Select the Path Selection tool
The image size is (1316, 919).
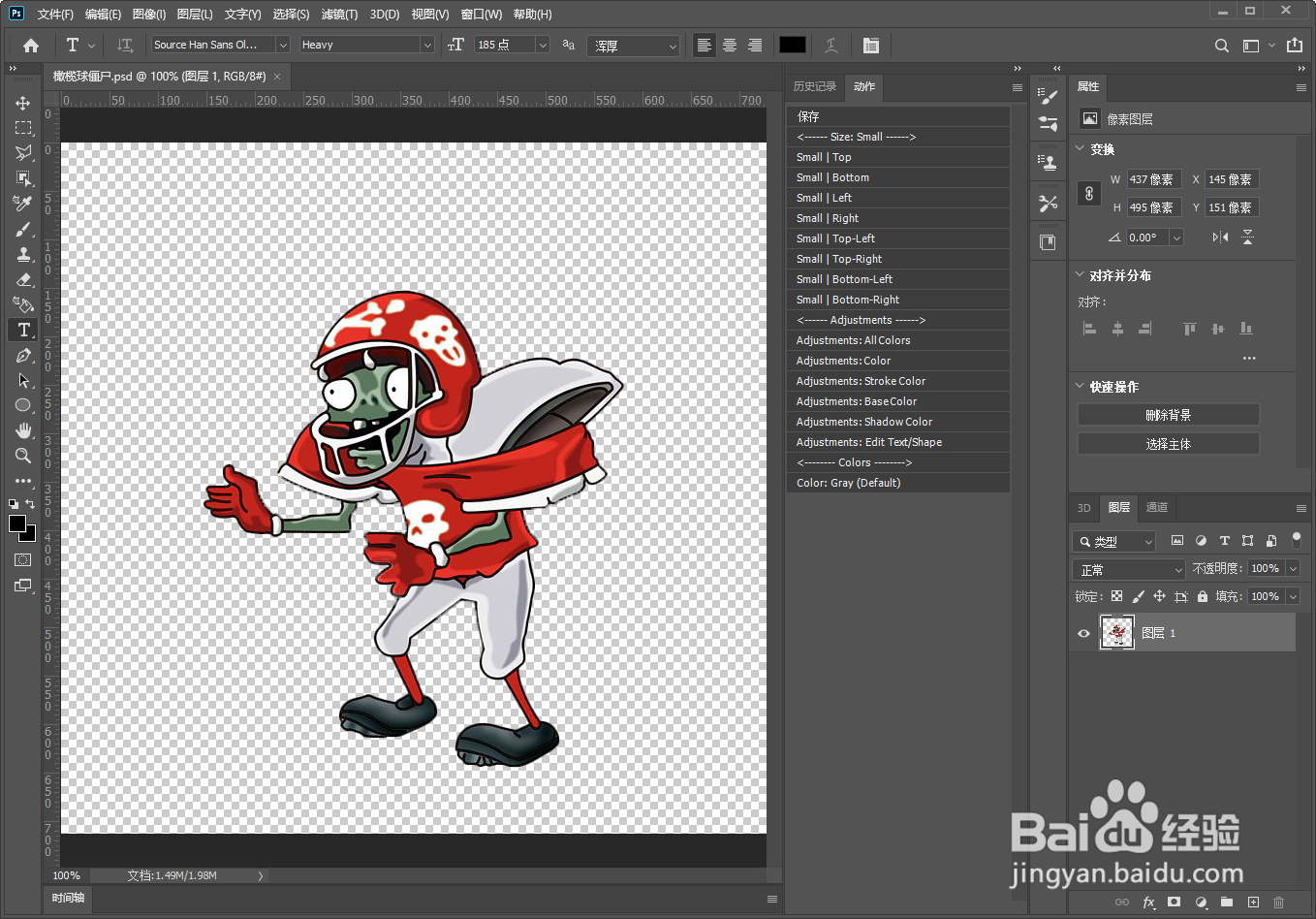23,380
